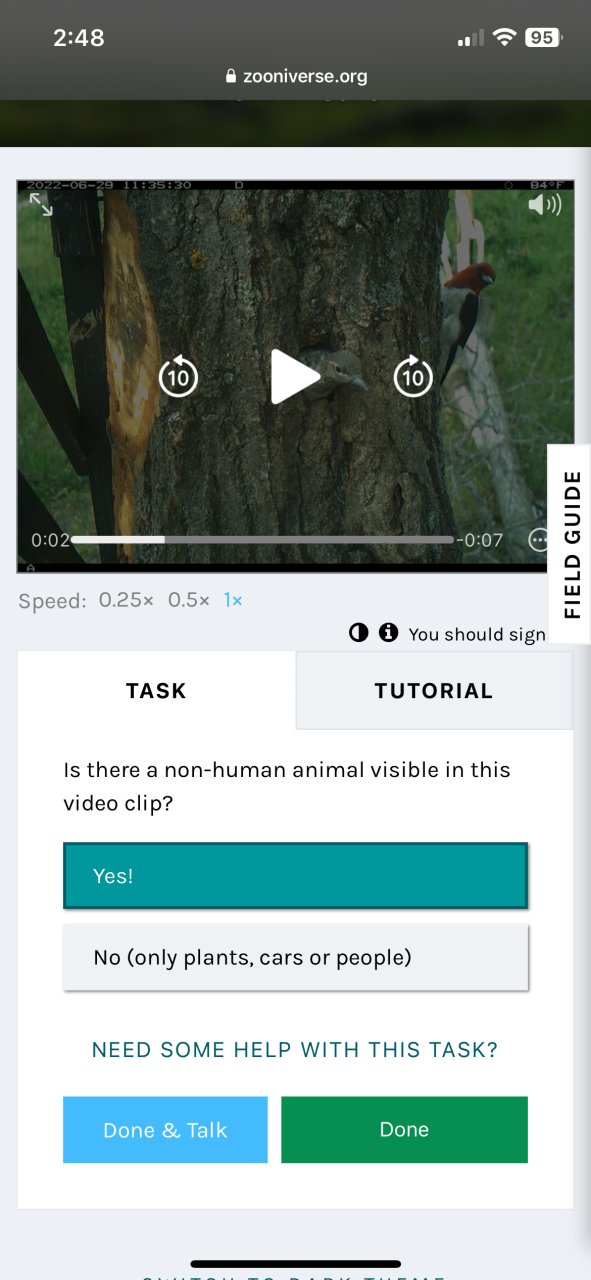The image size is (591, 1280).
Task: Tap the lock icon beside zooniverse.org
Action: 232,76
